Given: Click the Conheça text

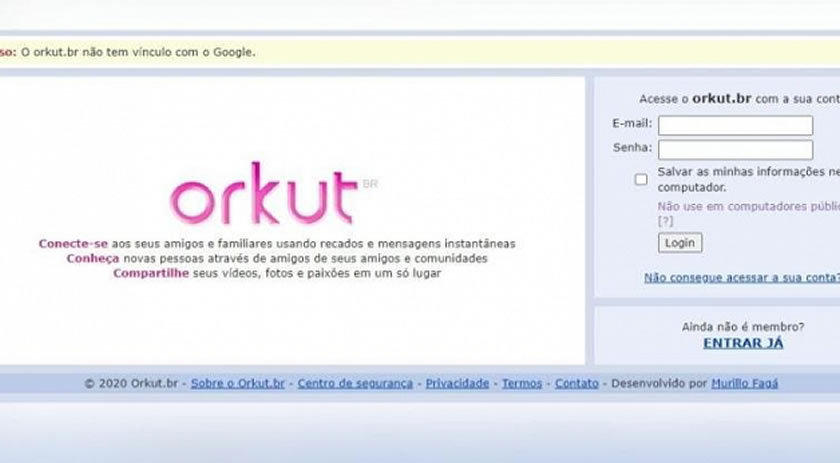Looking at the screenshot, I should pos(93,259).
